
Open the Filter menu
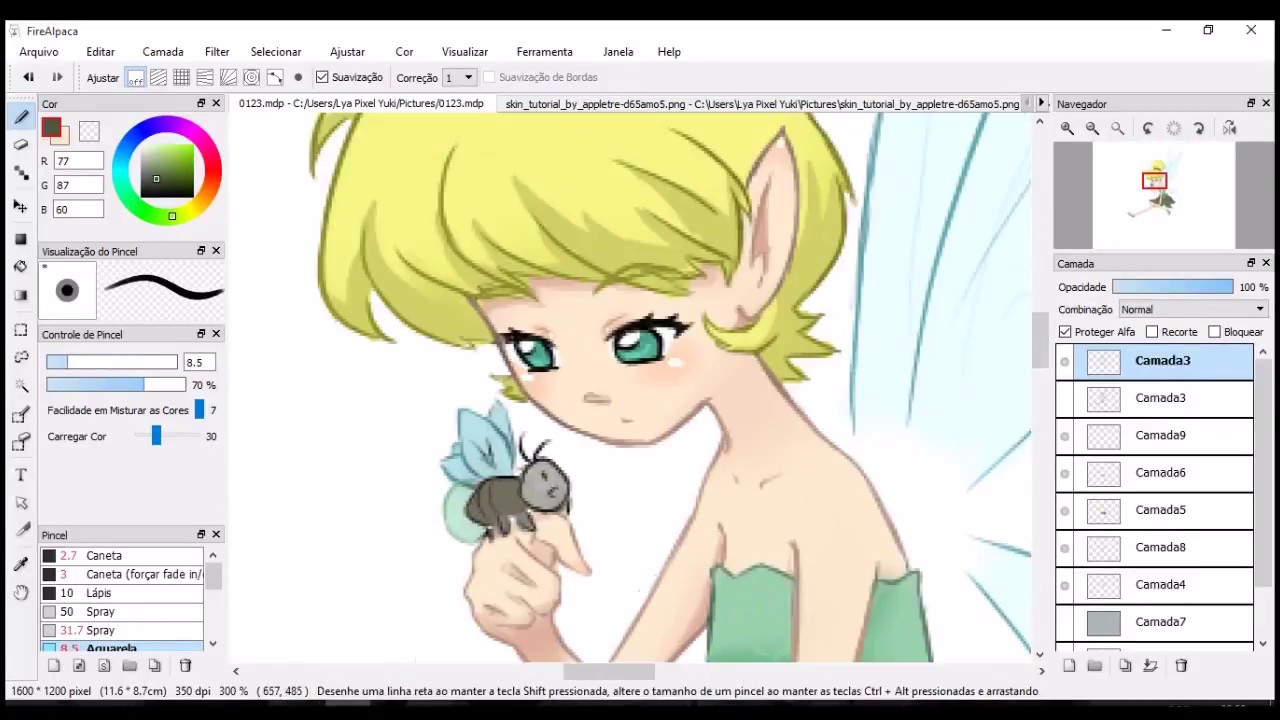217,52
